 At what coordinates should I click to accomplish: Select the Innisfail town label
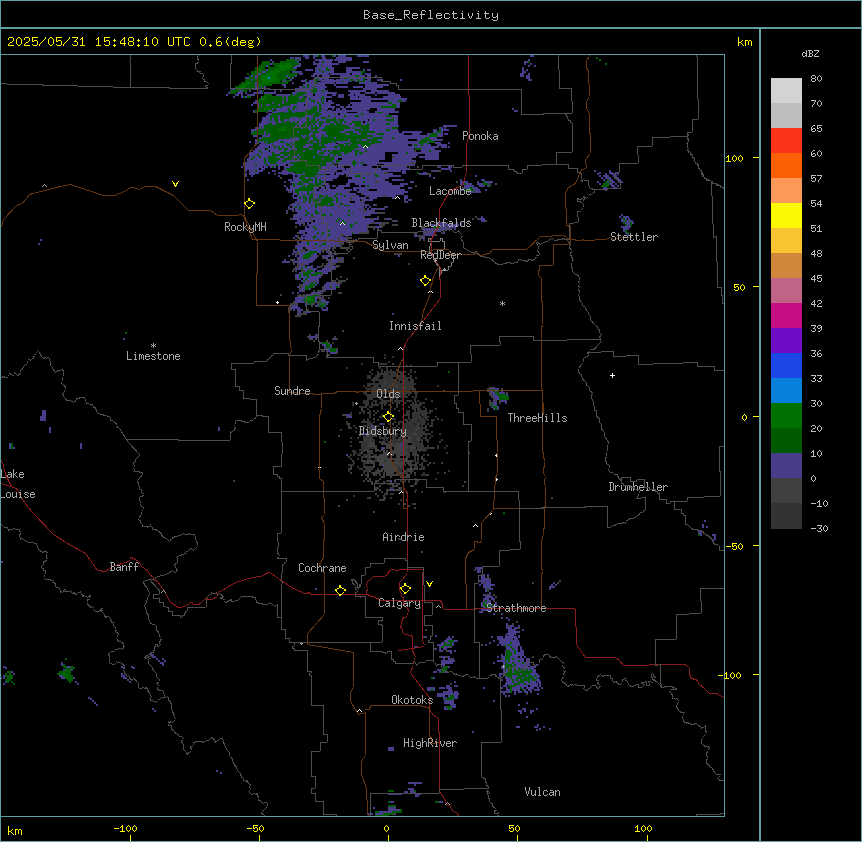coord(415,326)
